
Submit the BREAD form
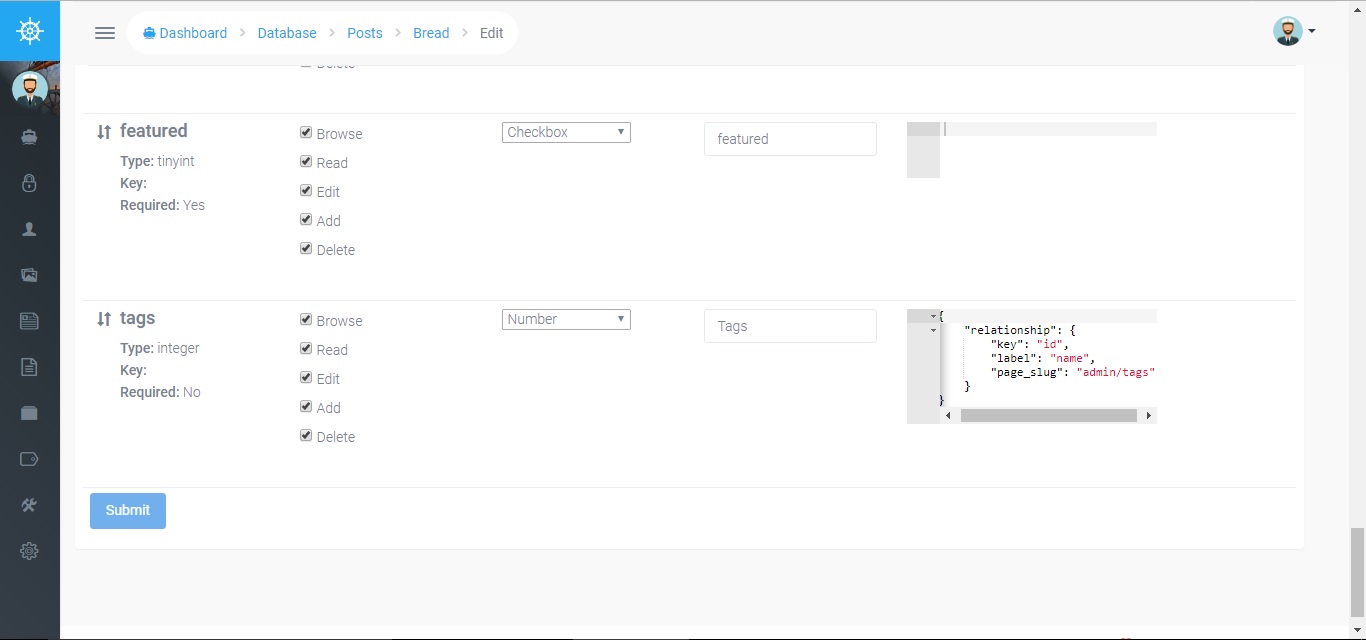128,510
